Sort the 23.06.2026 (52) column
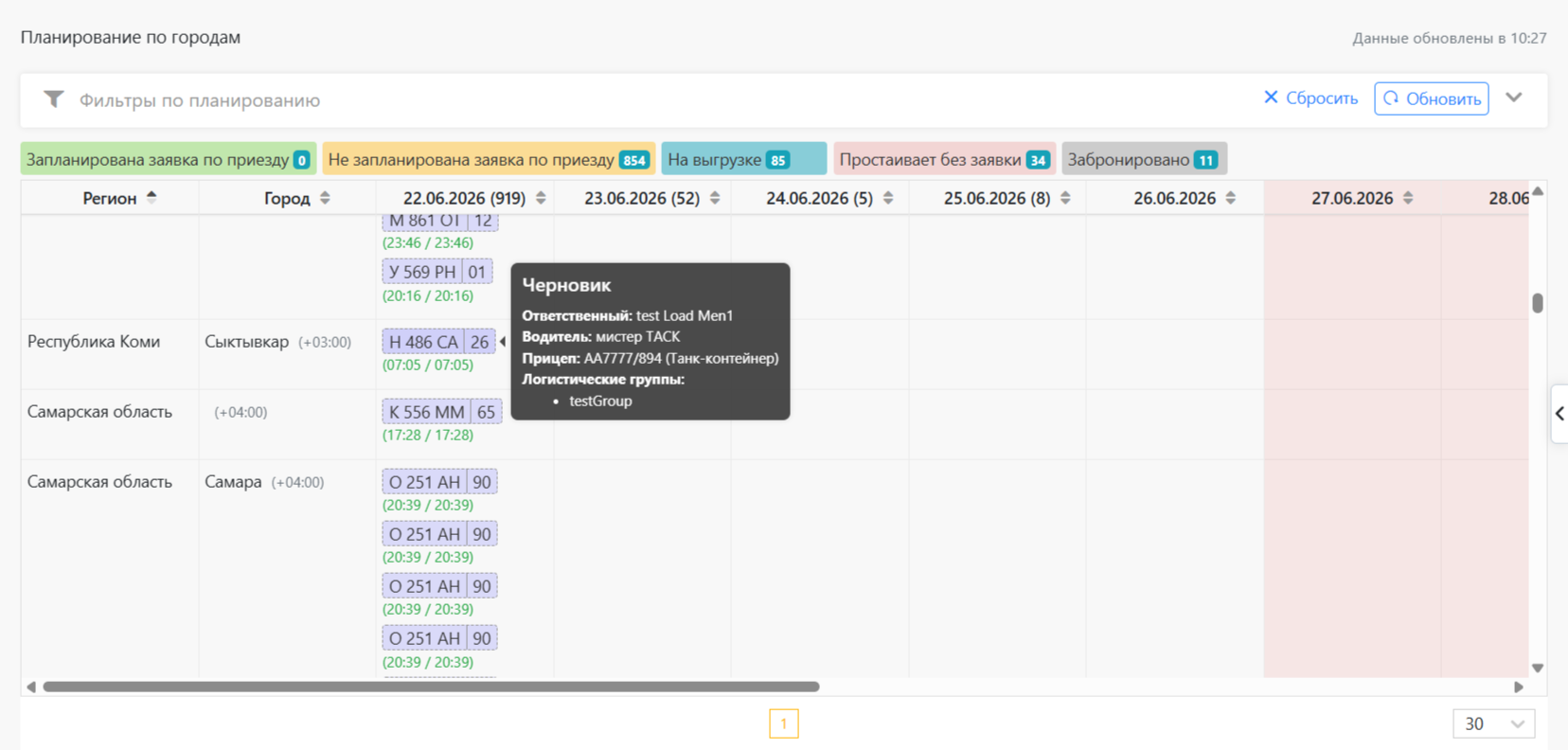1568x750 pixels. point(715,198)
